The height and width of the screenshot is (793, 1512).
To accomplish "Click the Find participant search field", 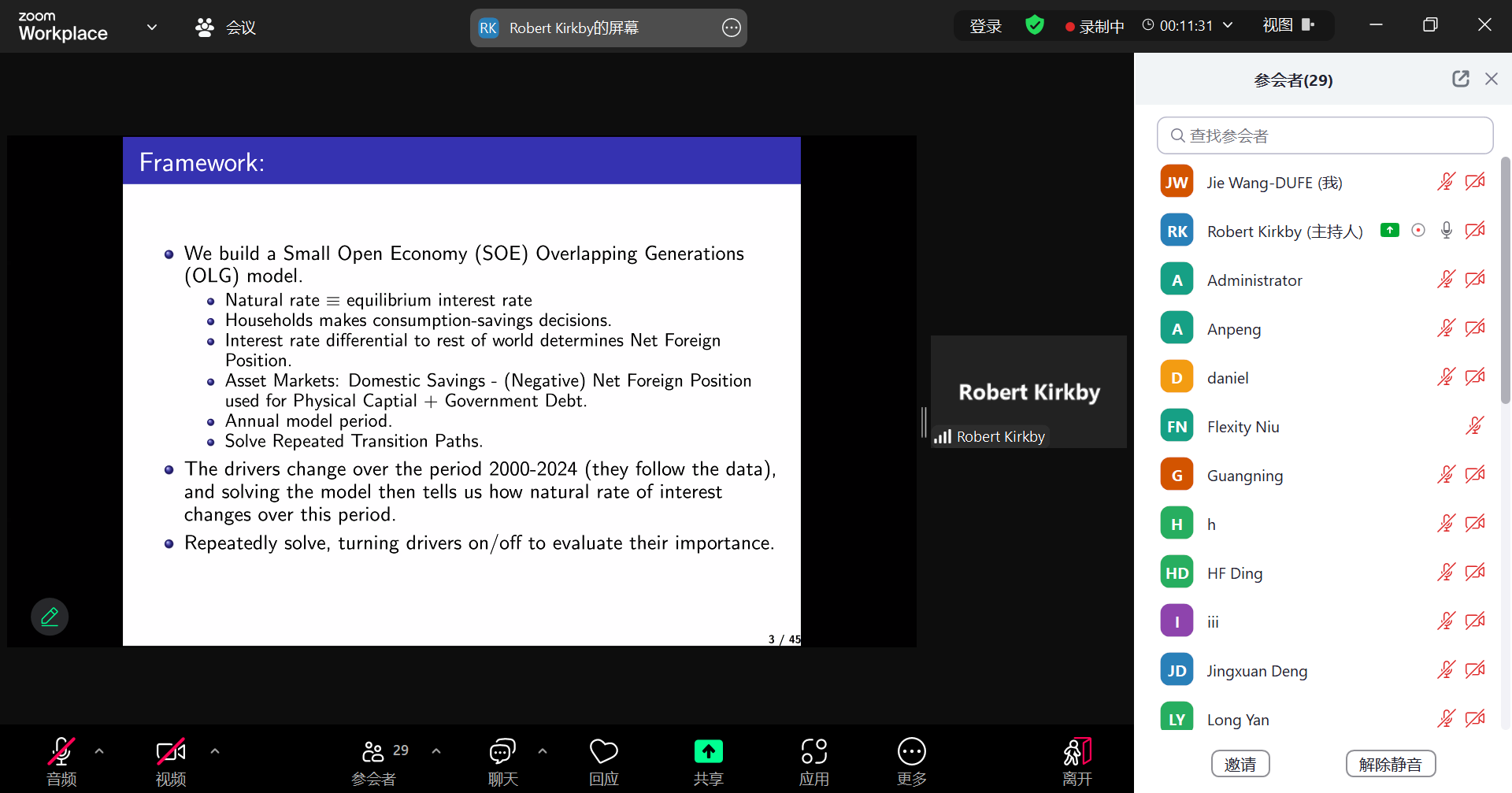I will pyautogui.click(x=1325, y=135).
